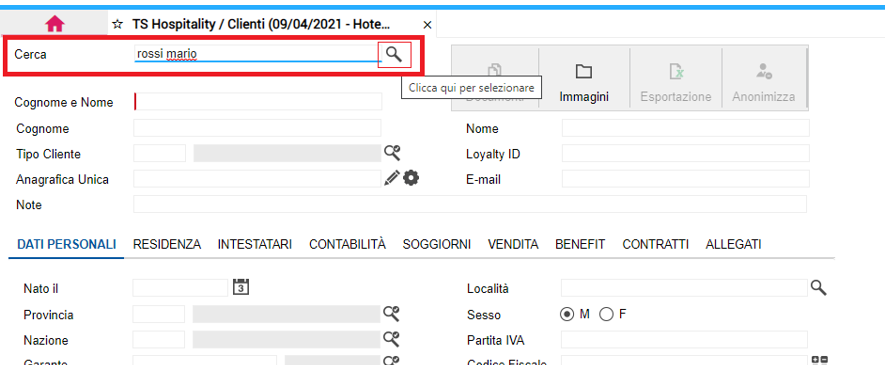Click the Note input field
888x375 pixels.
click(x=470, y=204)
